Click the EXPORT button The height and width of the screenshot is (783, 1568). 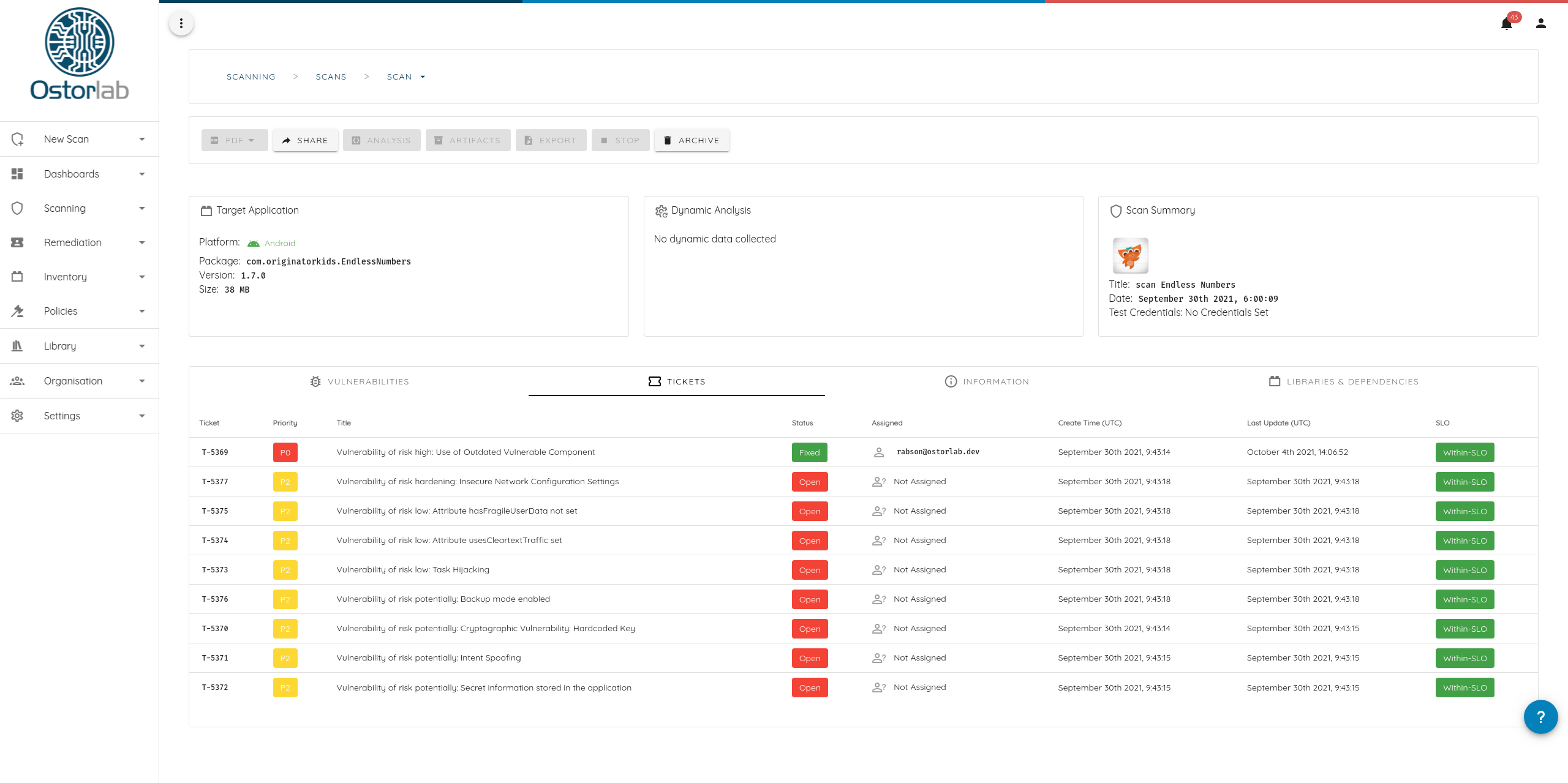click(551, 140)
